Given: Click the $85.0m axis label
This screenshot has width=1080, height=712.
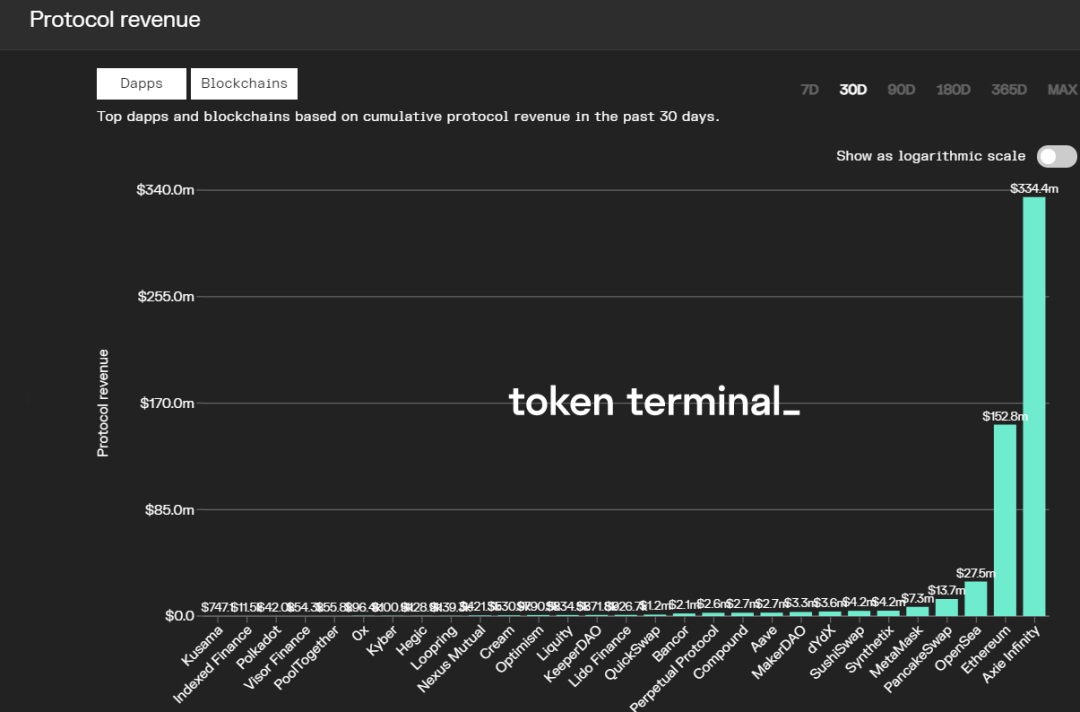Looking at the screenshot, I should point(169,510).
